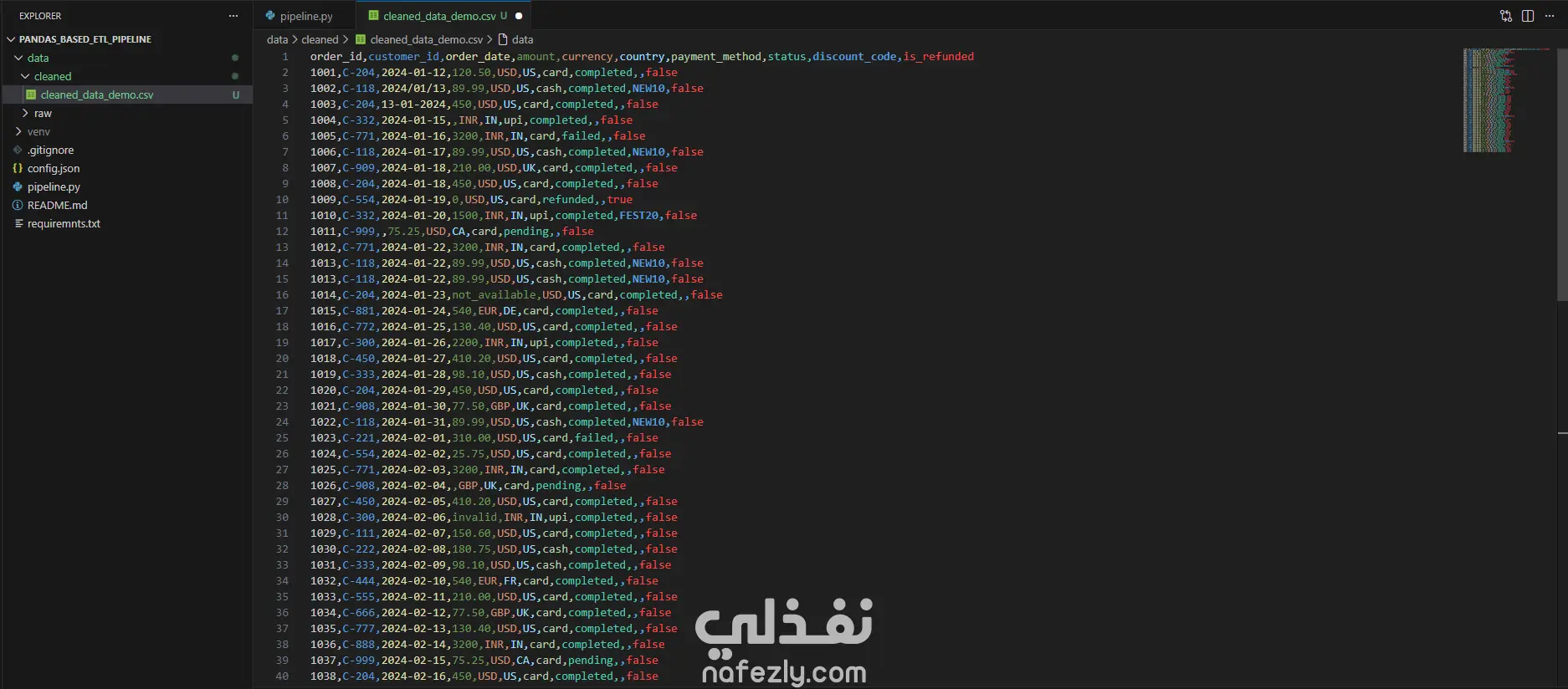Click the CSV icon in the breadcrumb
Viewport: 1568px width, 689px height.
coord(361,39)
